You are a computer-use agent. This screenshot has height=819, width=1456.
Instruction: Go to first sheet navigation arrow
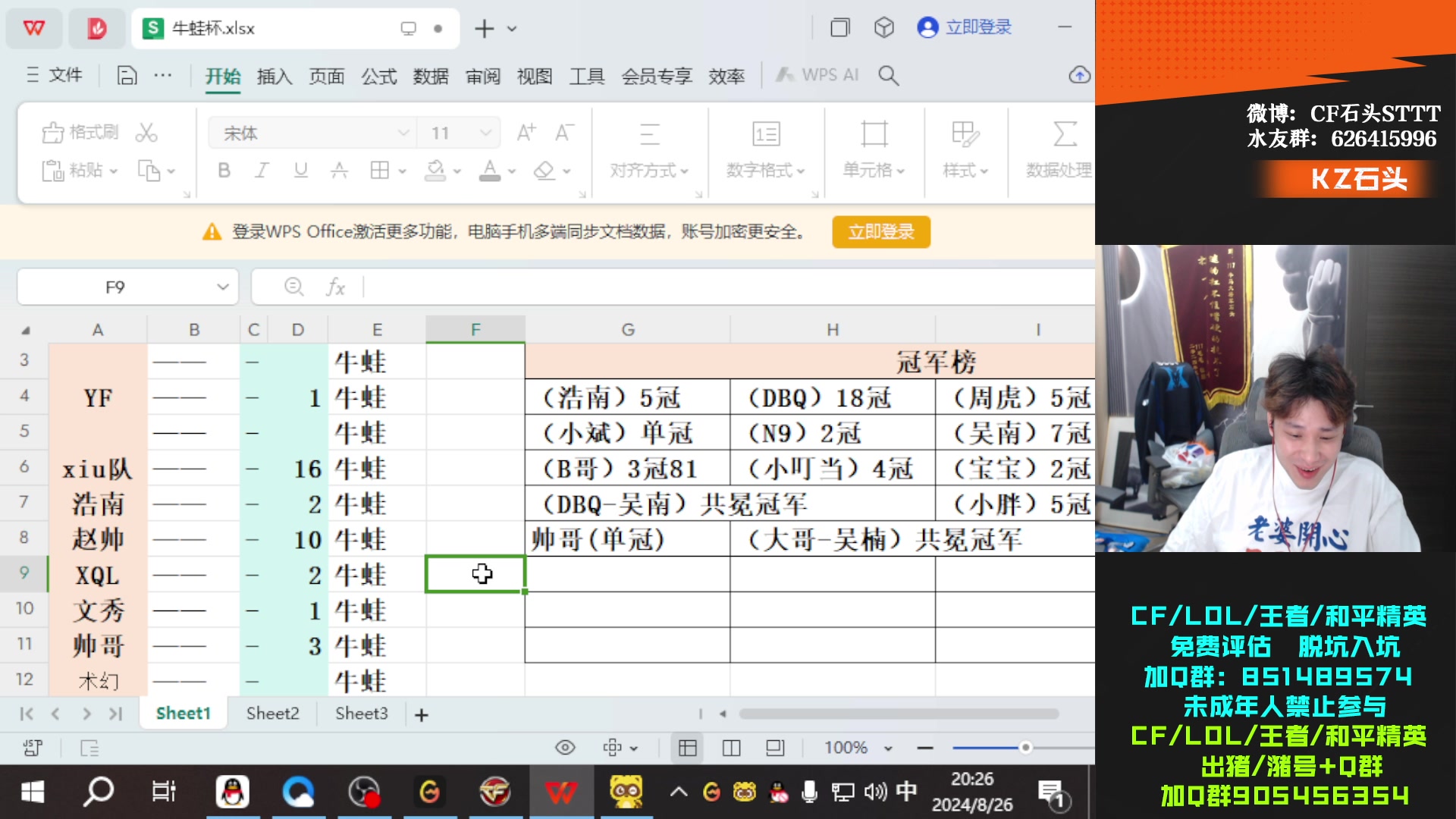[27, 714]
